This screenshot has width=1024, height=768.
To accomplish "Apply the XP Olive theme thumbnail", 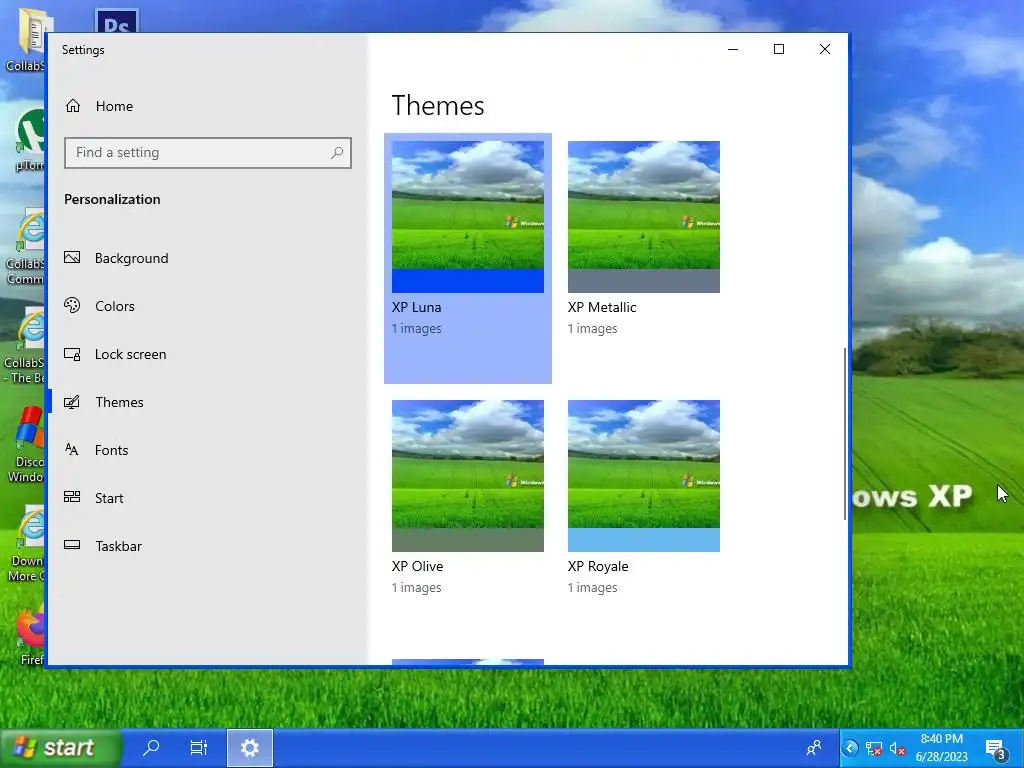I will point(468,475).
